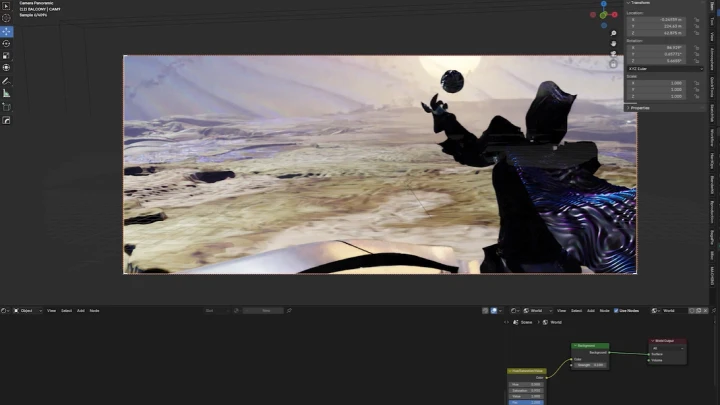Toggle the Use Nodes checkbox
The width and height of the screenshot is (720, 405).
[616, 311]
